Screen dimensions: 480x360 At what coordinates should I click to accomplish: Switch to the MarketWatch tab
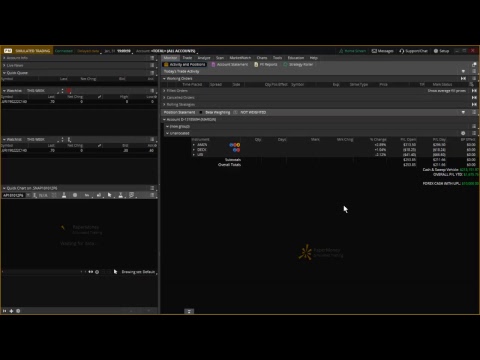tap(240, 58)
